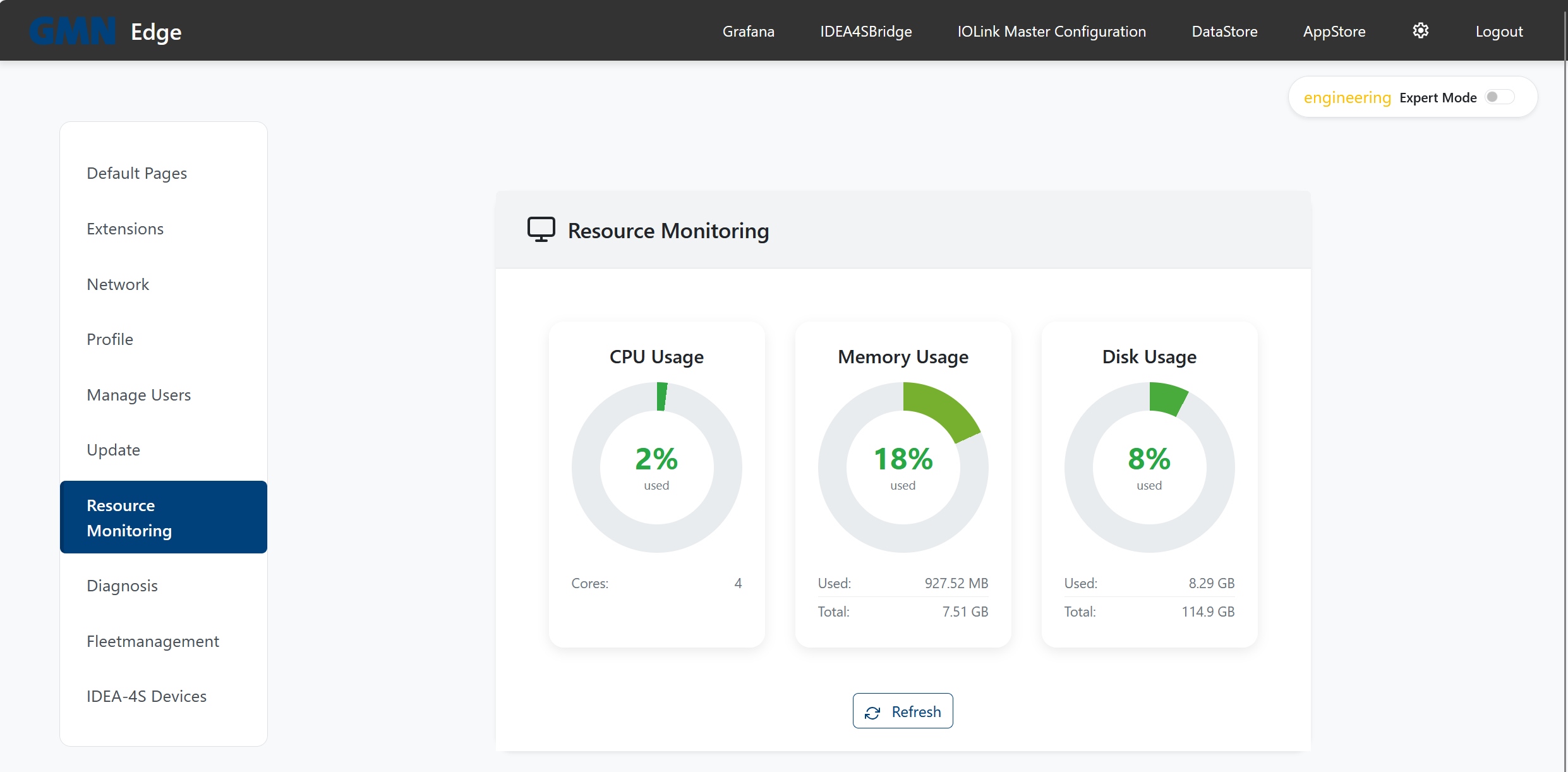Select the Memory Usage donut chart

[x=903, y=467]
